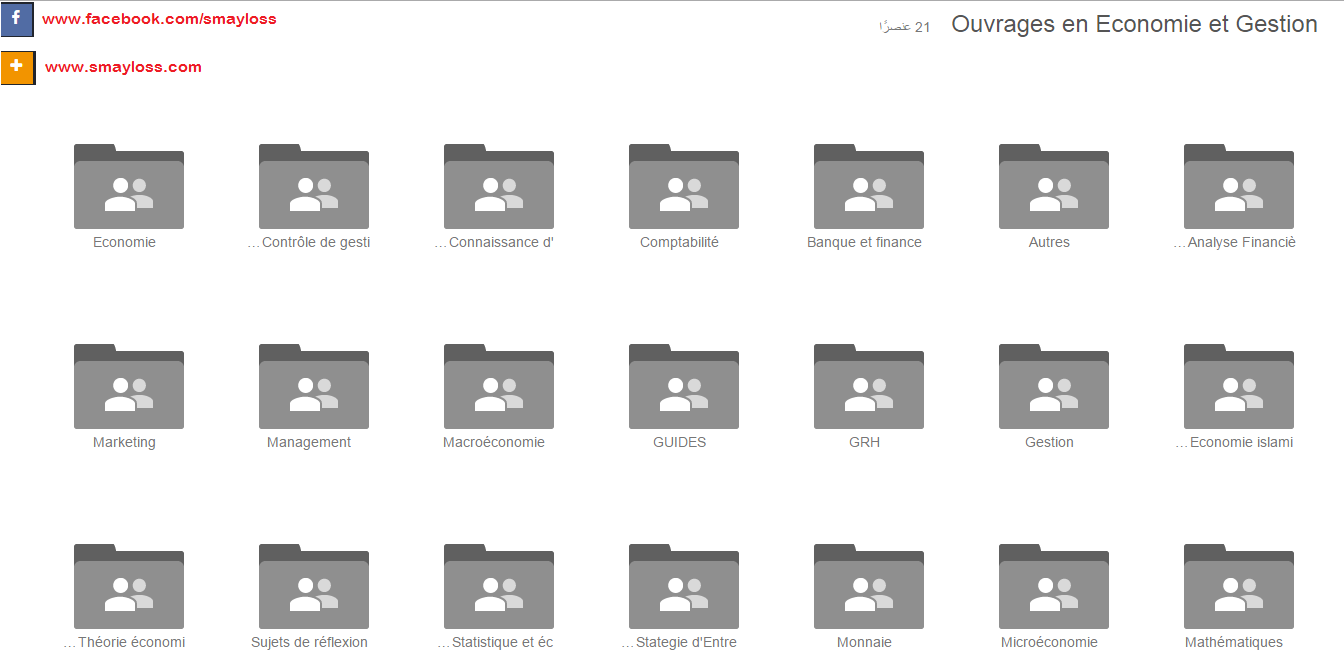Open the Stategie d'Entre folder icon
This screenshot has width=1344, height=666.
click(x=684, y=586)
